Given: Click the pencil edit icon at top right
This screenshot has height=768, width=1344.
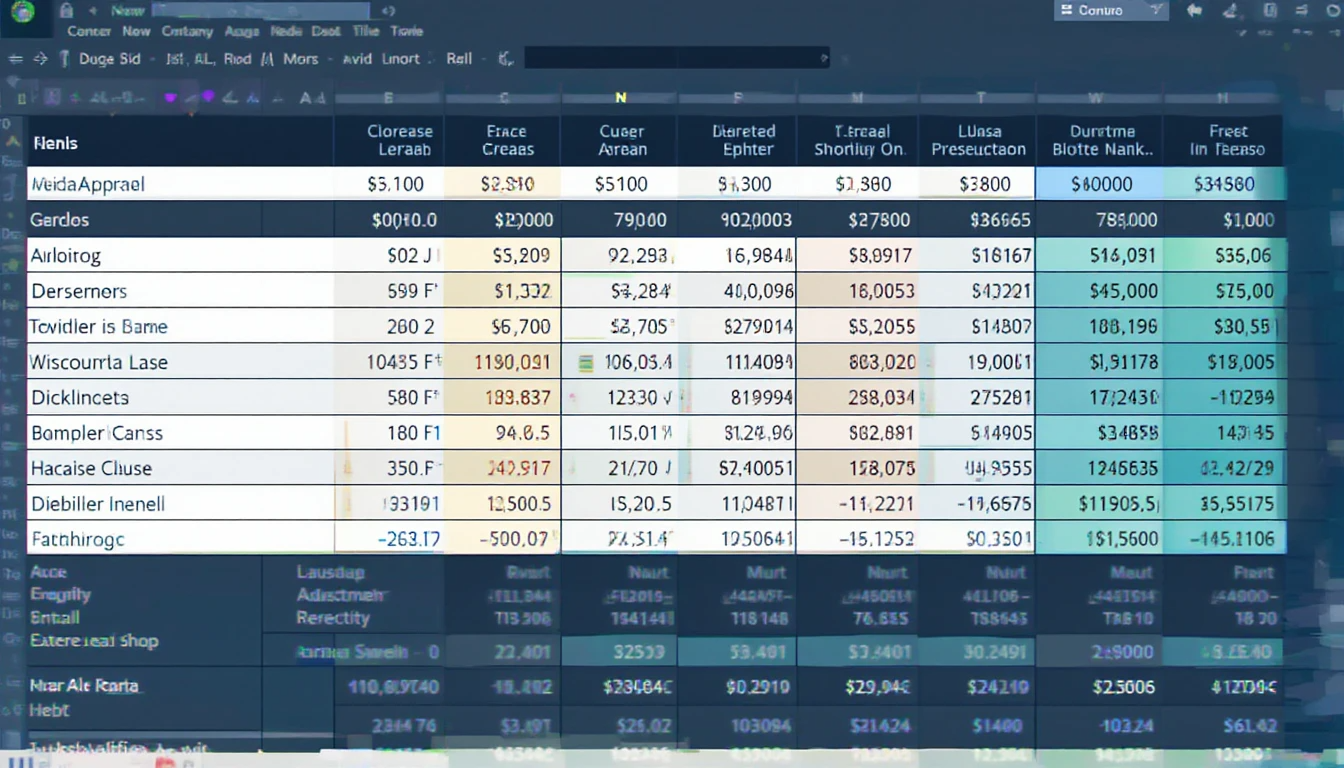Looking at the screenshot, I should pos(1232,10).
